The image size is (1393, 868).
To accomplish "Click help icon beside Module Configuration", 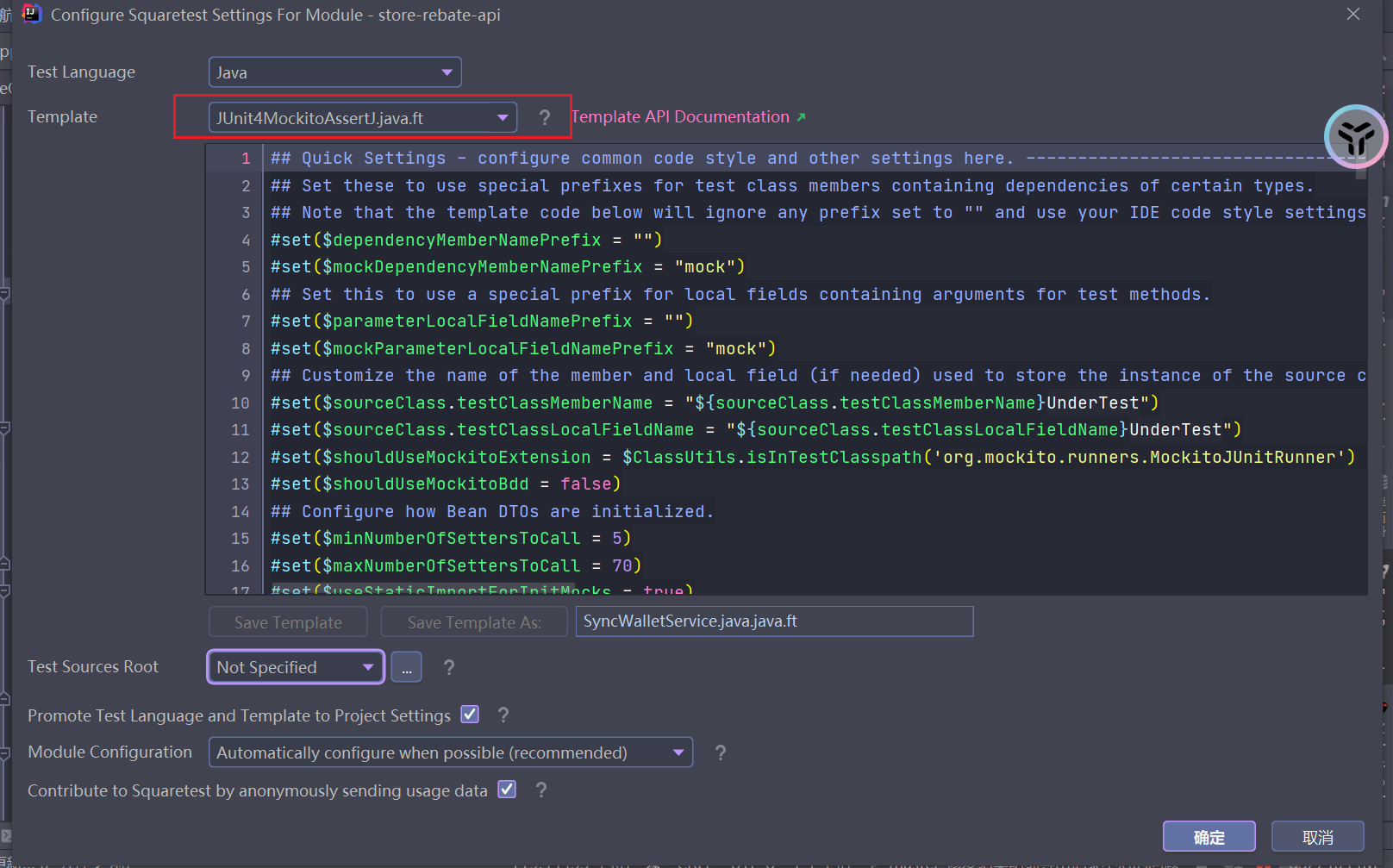I will pyautogui.click(x=720, y=752).
